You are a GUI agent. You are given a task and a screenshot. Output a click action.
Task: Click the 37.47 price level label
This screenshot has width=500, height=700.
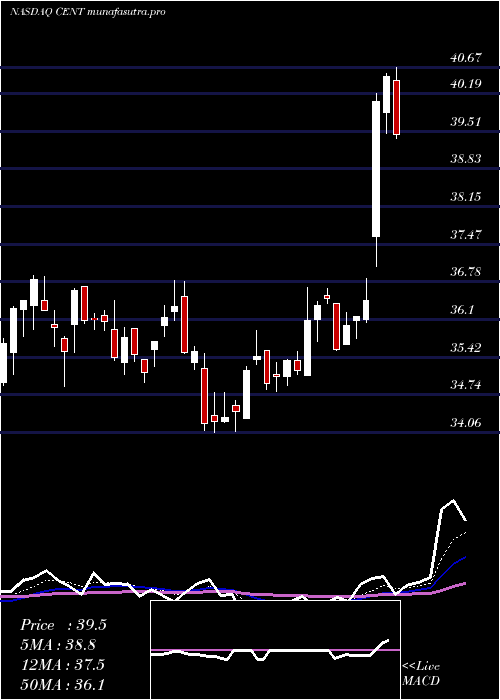click(x=466, y=234)
